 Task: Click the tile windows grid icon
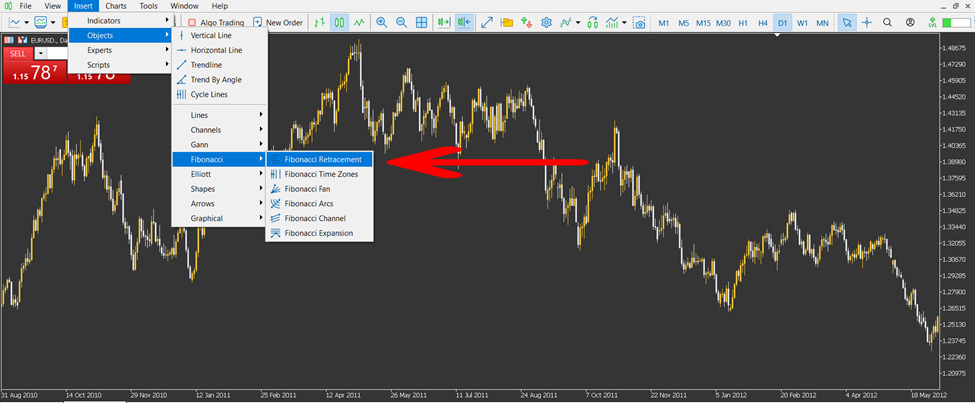coord(422,22)
